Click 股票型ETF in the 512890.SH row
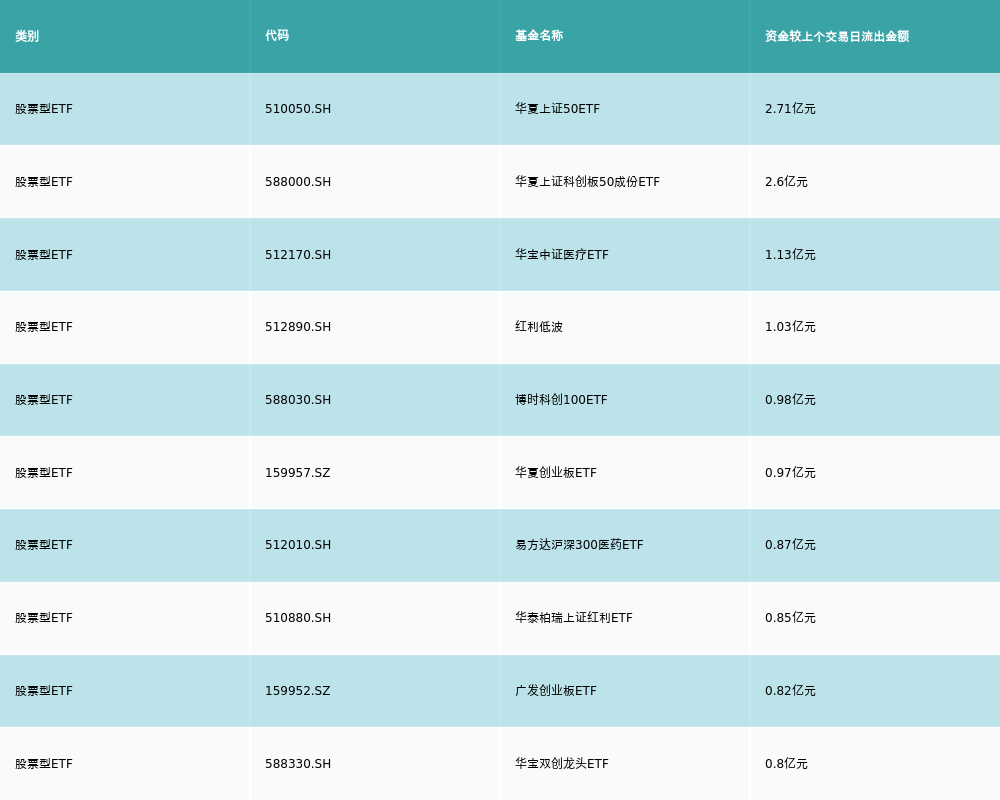The width and height of the screenshot is (1000, 800). tap(44, 327)
